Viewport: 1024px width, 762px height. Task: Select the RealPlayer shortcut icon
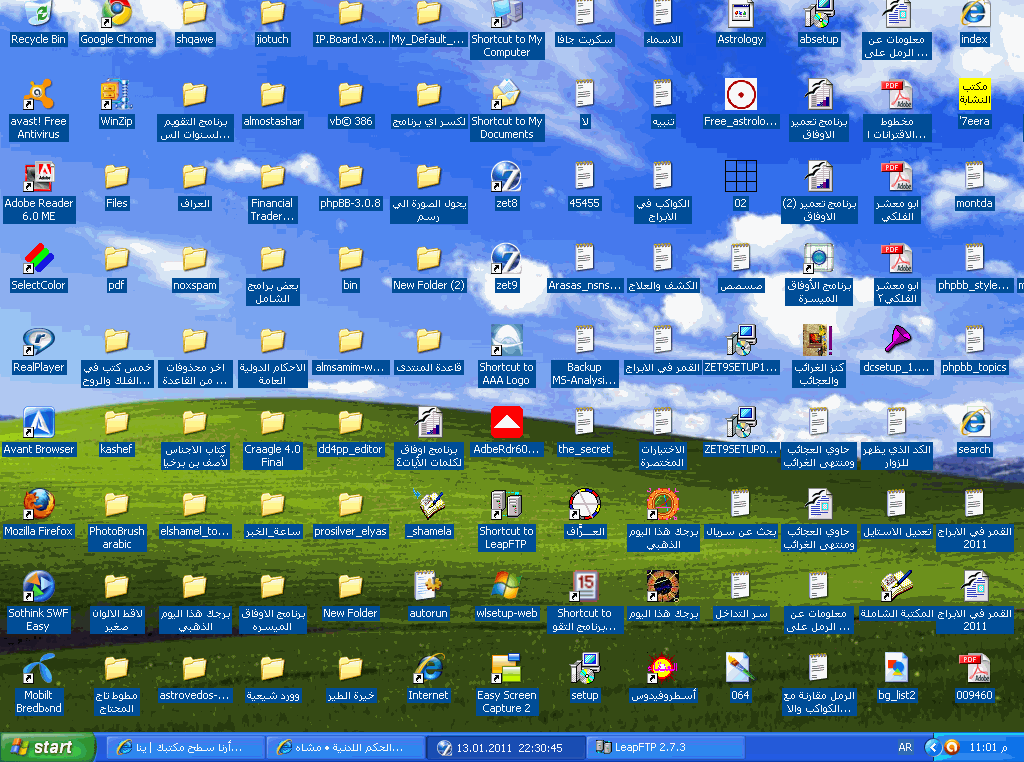tap(38, 341)
